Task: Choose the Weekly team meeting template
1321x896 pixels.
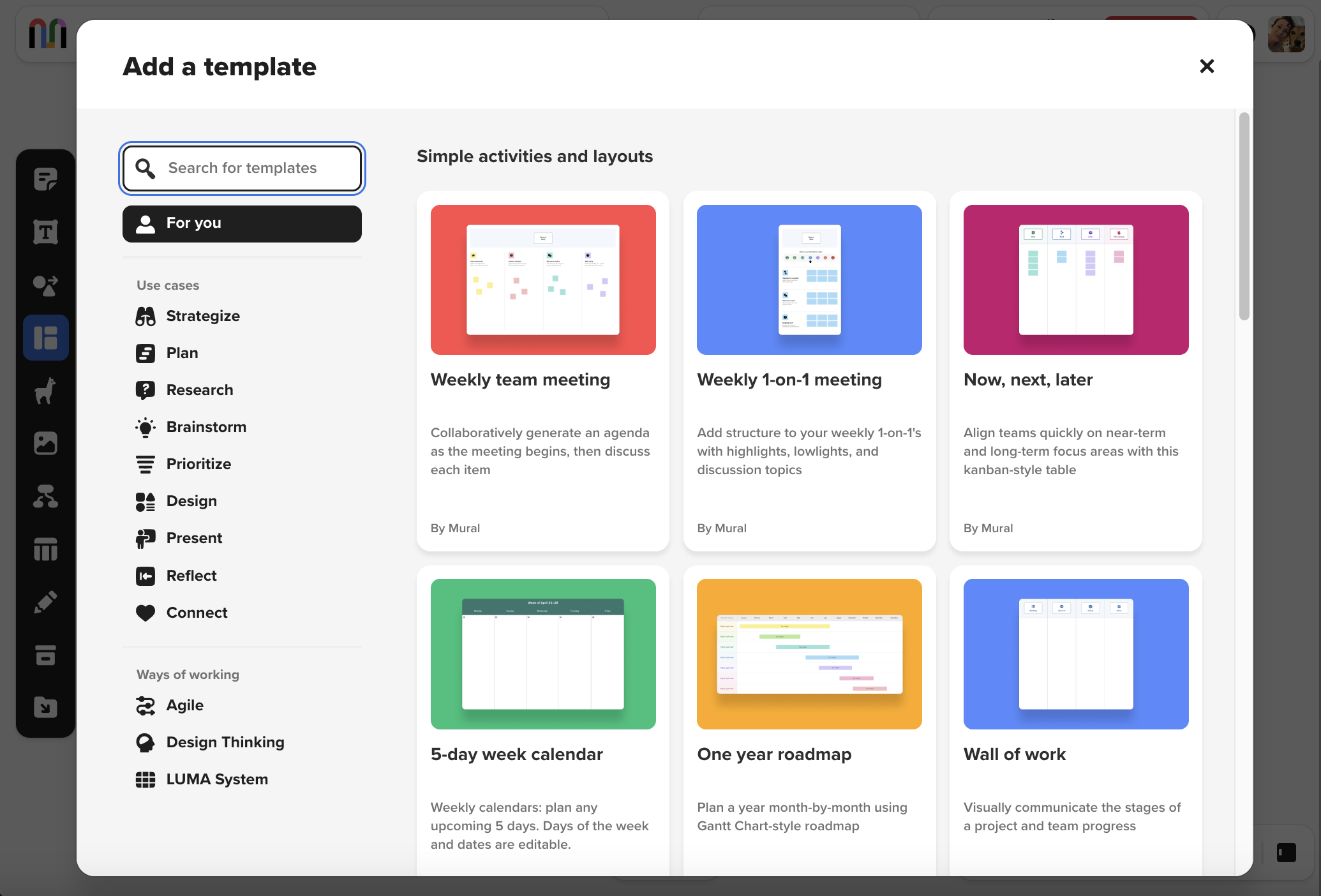Action: point(542,370)
